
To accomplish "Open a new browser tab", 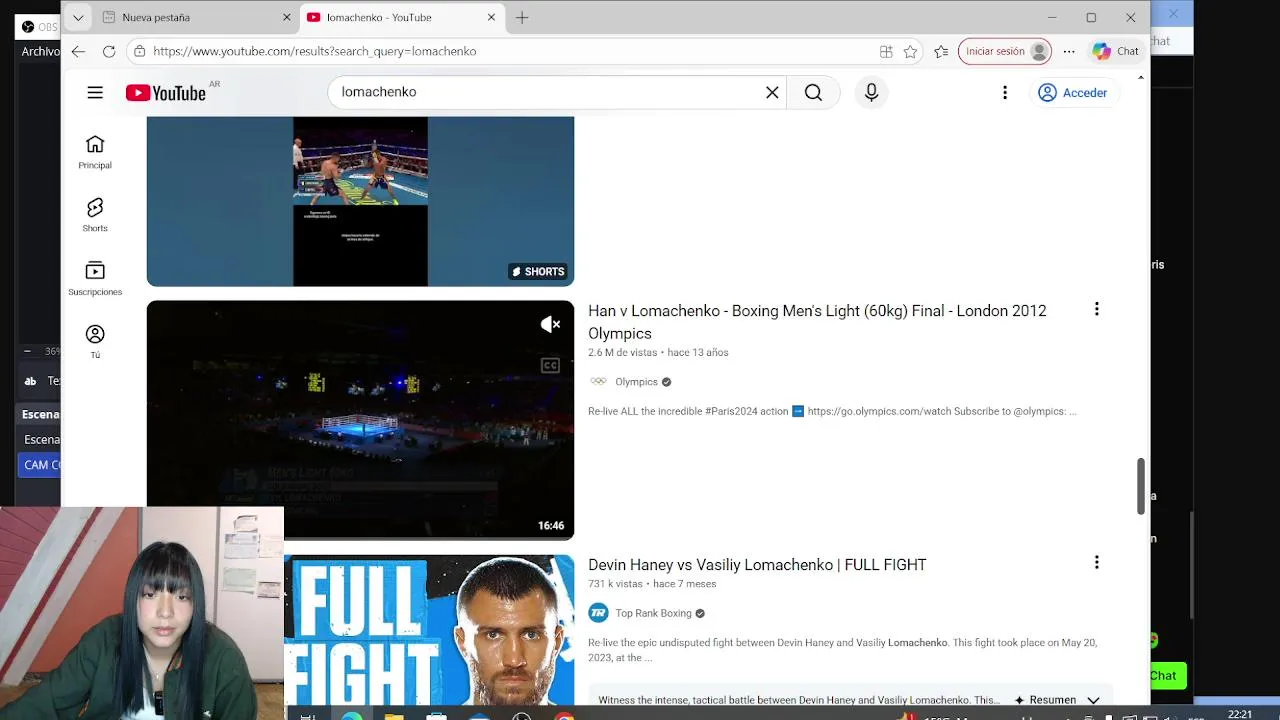I will pos(522,17).
